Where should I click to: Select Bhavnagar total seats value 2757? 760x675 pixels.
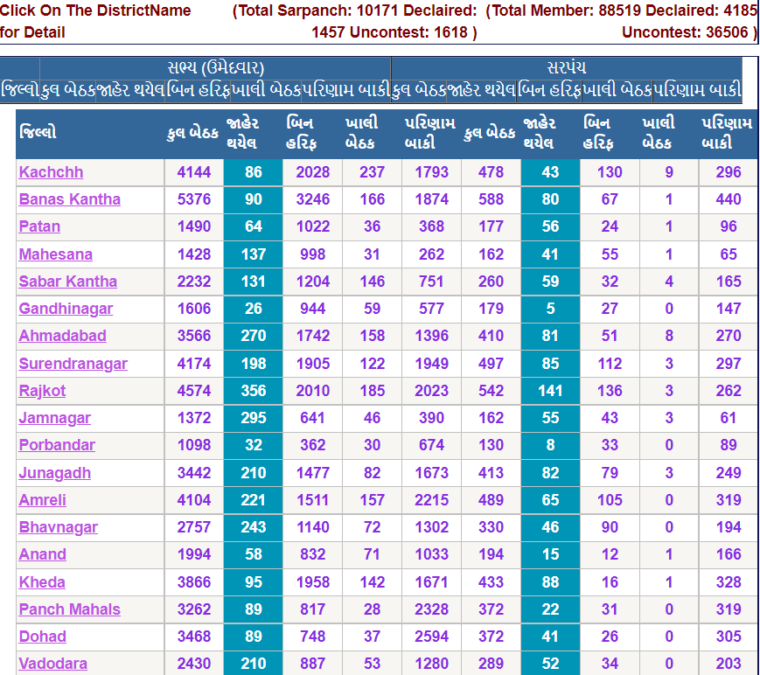point(194,527)
